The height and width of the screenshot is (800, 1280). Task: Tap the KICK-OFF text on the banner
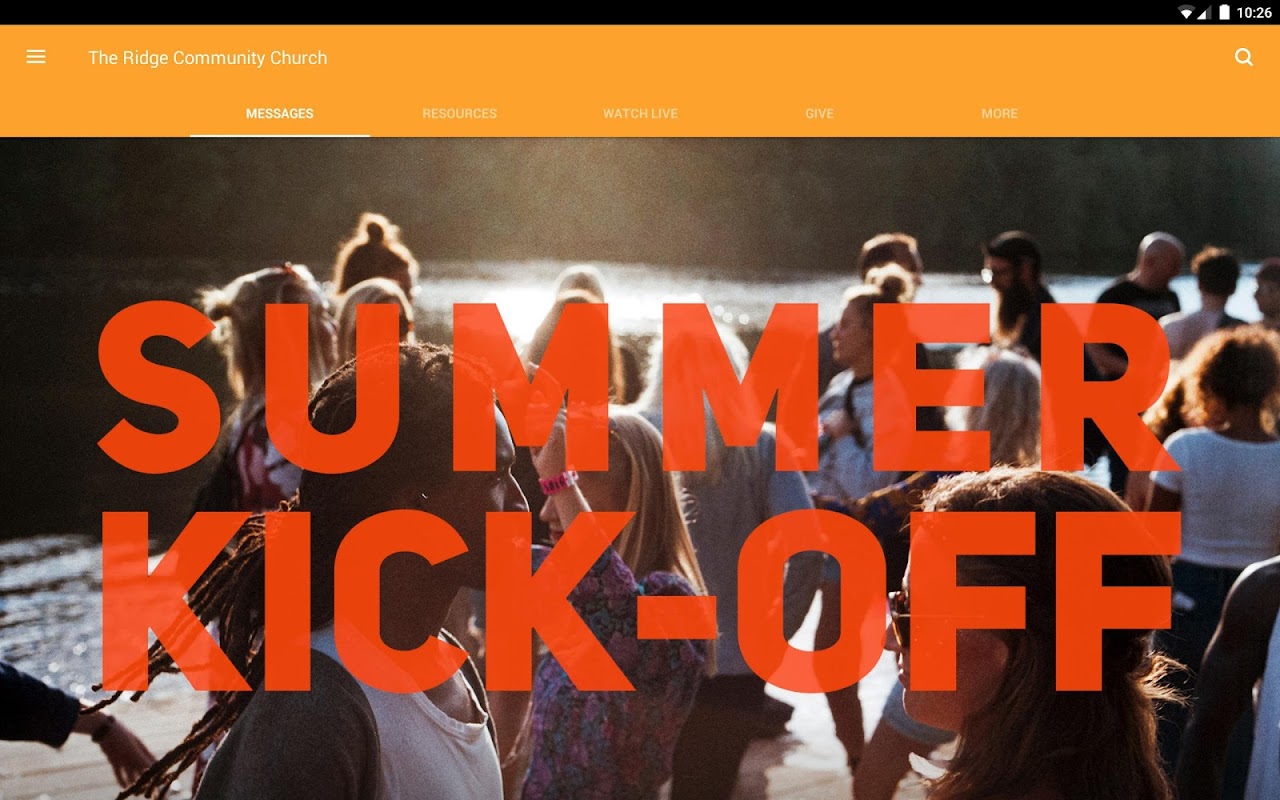click(x=640, y=600)
